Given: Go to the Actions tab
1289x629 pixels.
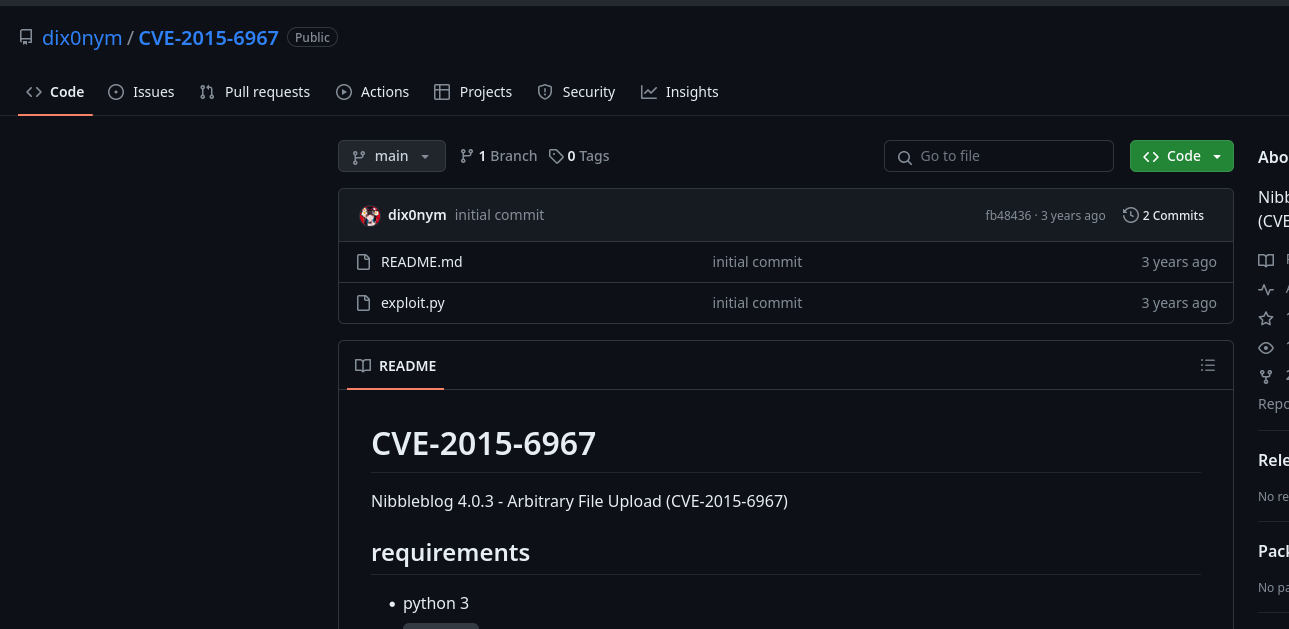Looking at the screenshot, I should tap(372, 92).
